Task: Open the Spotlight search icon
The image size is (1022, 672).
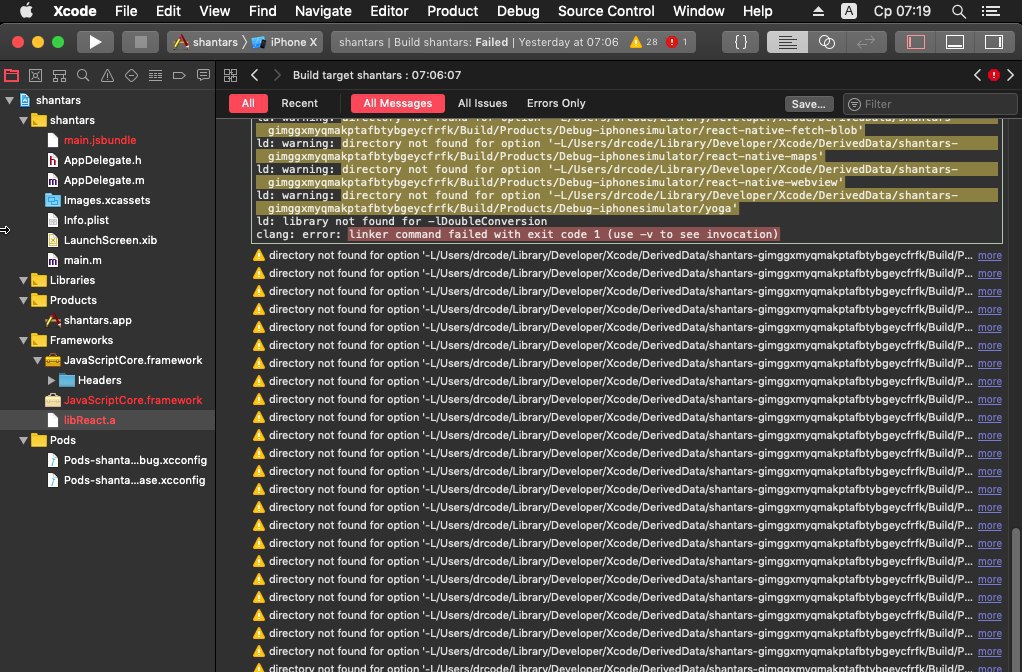Action: (x=958, y=11)
